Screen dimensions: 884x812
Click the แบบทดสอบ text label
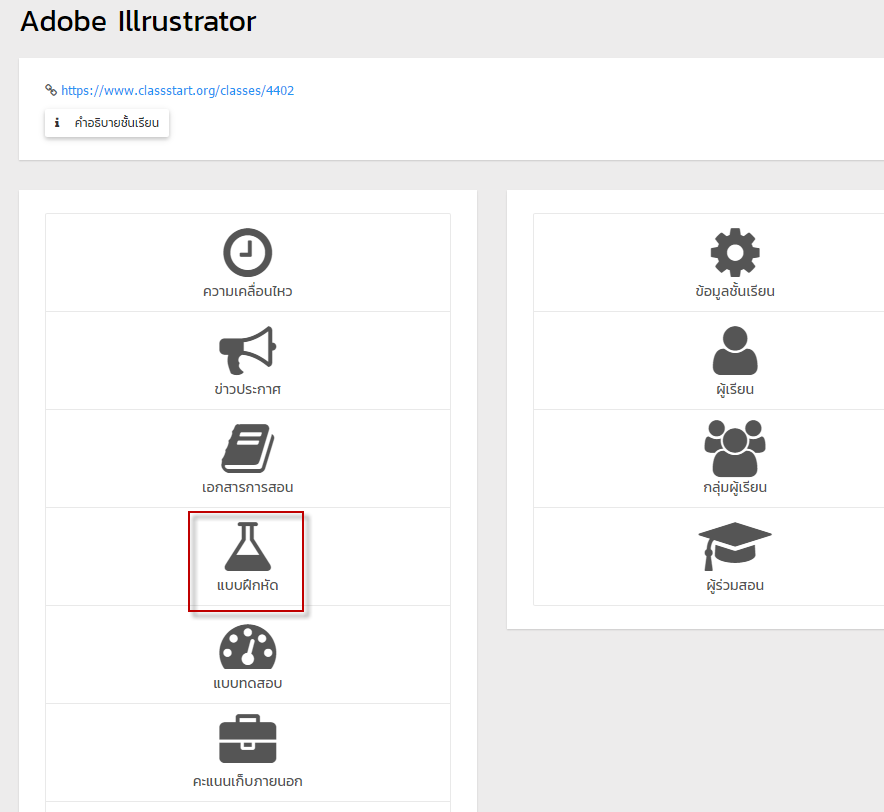(247, 683)
